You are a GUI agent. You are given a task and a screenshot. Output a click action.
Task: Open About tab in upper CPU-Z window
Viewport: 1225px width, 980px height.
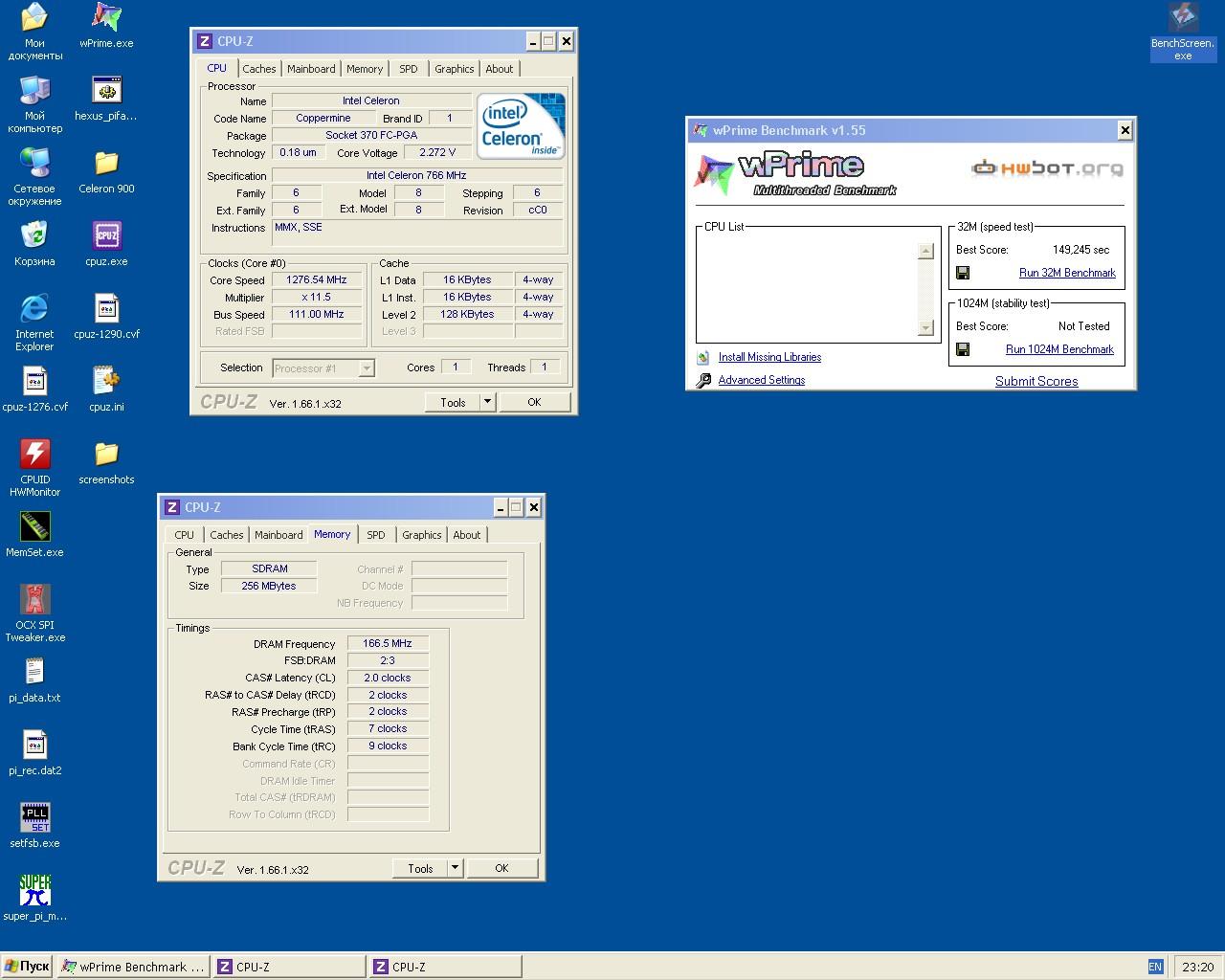click(x=499, y=69)
